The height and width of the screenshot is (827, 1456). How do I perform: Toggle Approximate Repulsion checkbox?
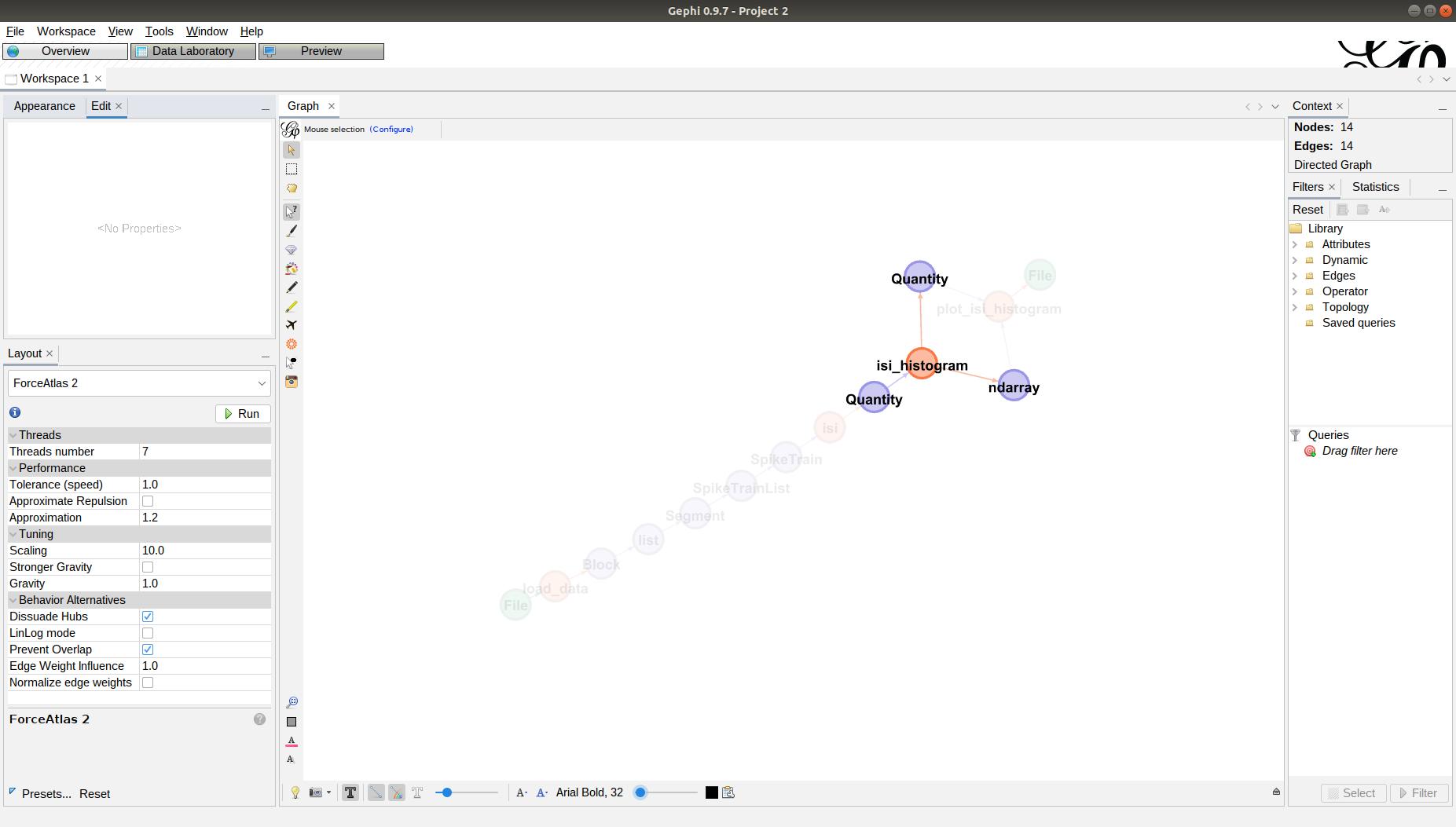(148, 501)
